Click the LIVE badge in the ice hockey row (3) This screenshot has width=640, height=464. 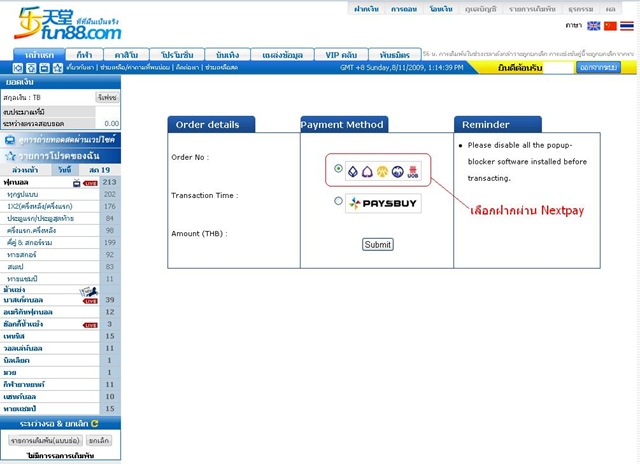[90, 325]
